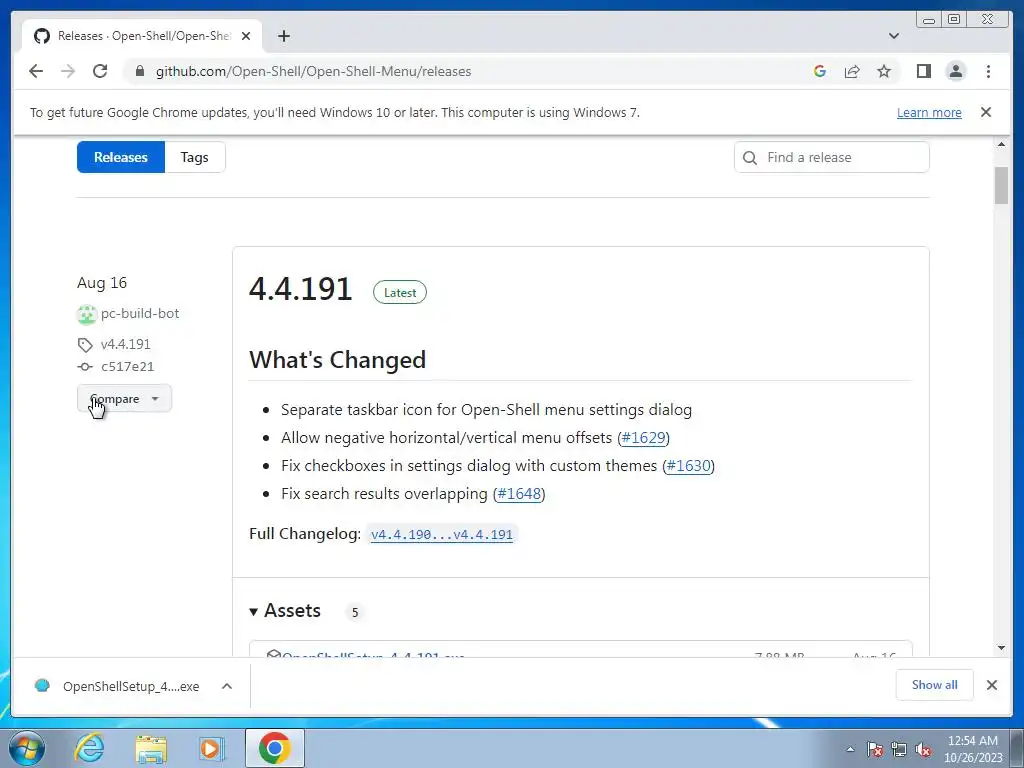Open Windows Explorer from taskbar
Screen dimensions: 1024x768
tap(151, 749)
